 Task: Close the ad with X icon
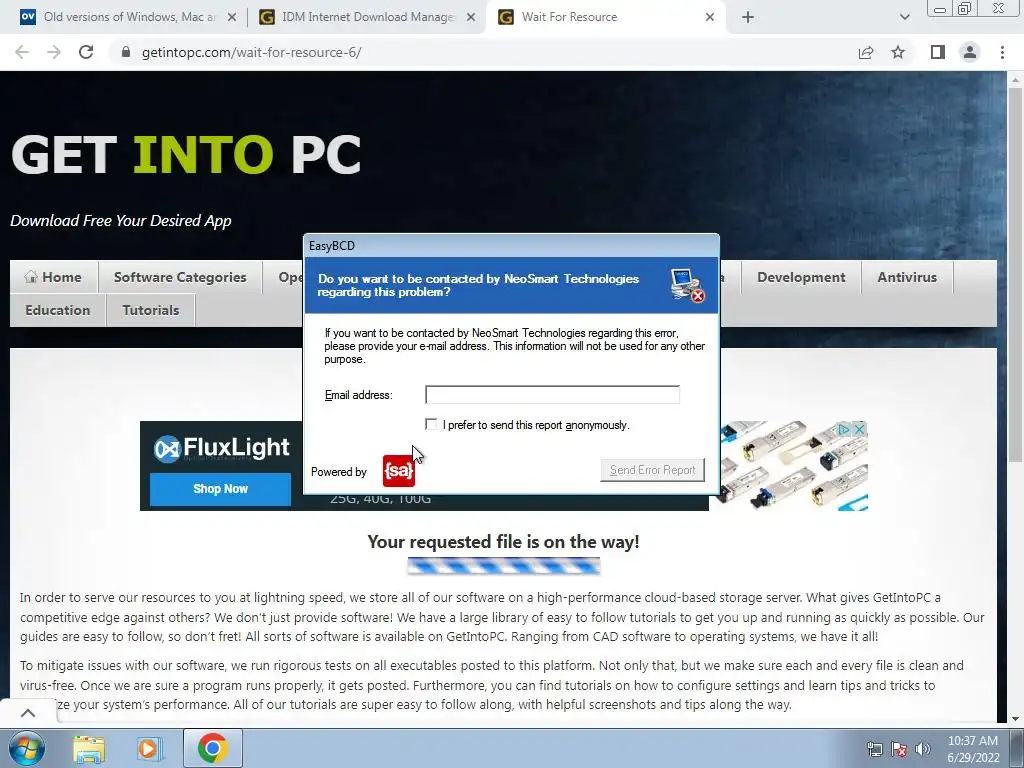pyautogui.click(x=859, y=429)
